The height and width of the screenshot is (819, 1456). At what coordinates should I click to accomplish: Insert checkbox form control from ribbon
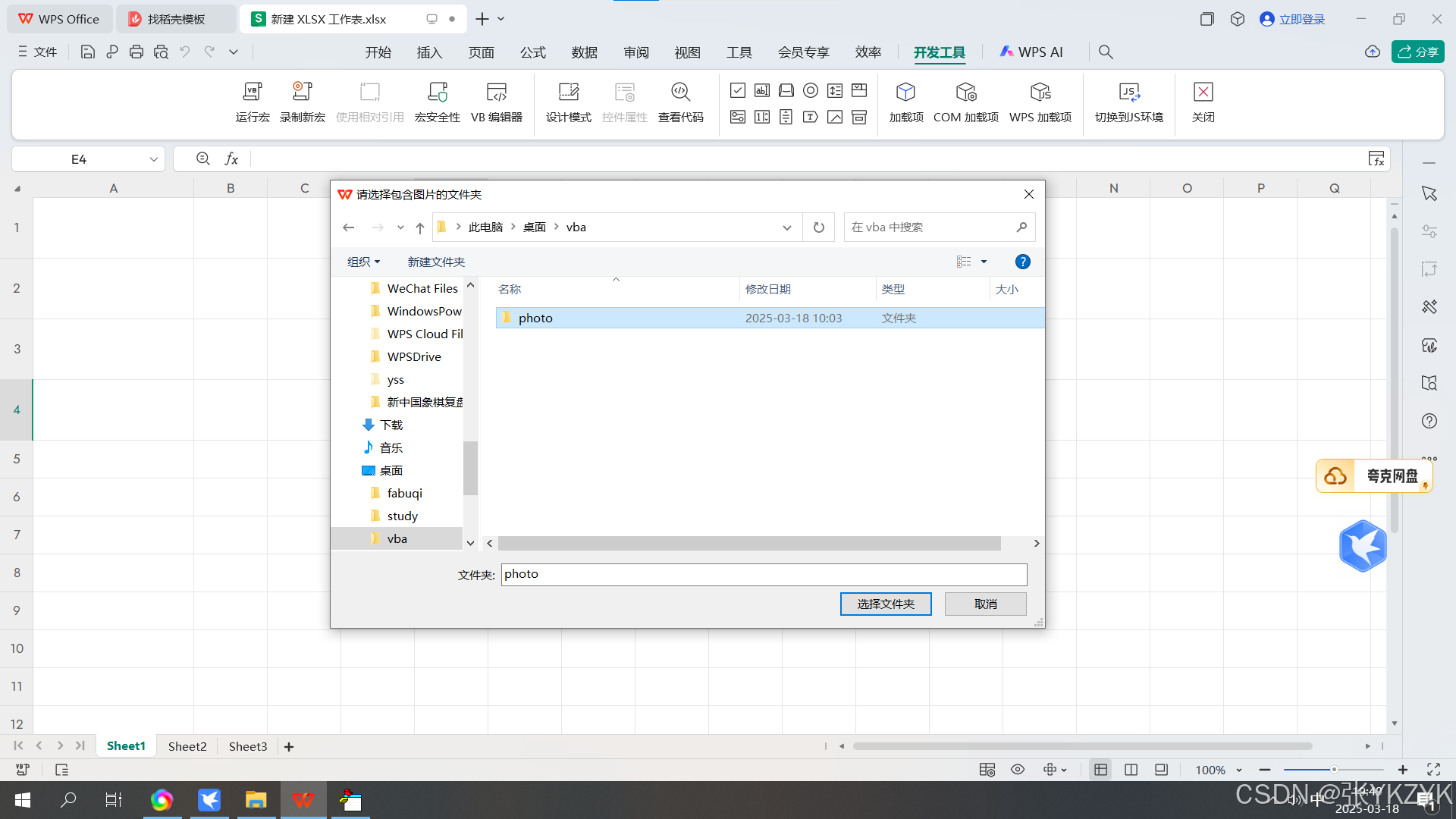(x=738, y=90)
